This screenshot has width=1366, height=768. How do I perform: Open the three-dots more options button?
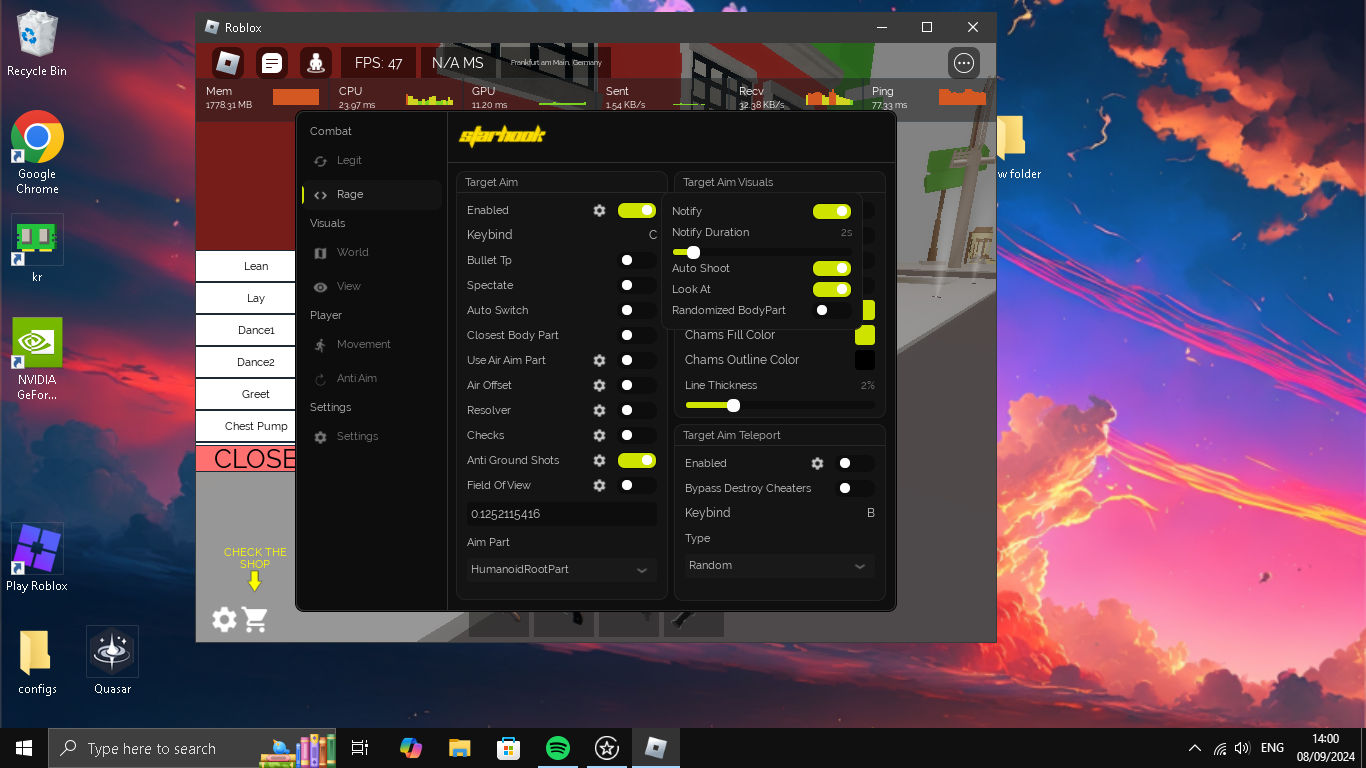[x=964, y=63]
